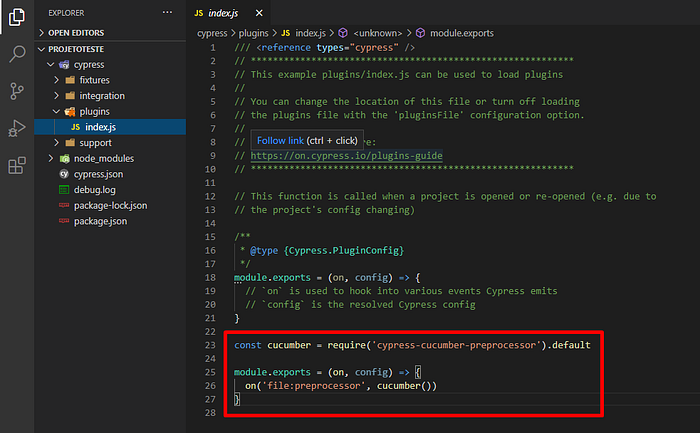Expand the integration folder chevron
The height and width of the screenshot is (433, 700).
(x=56, y=96)
